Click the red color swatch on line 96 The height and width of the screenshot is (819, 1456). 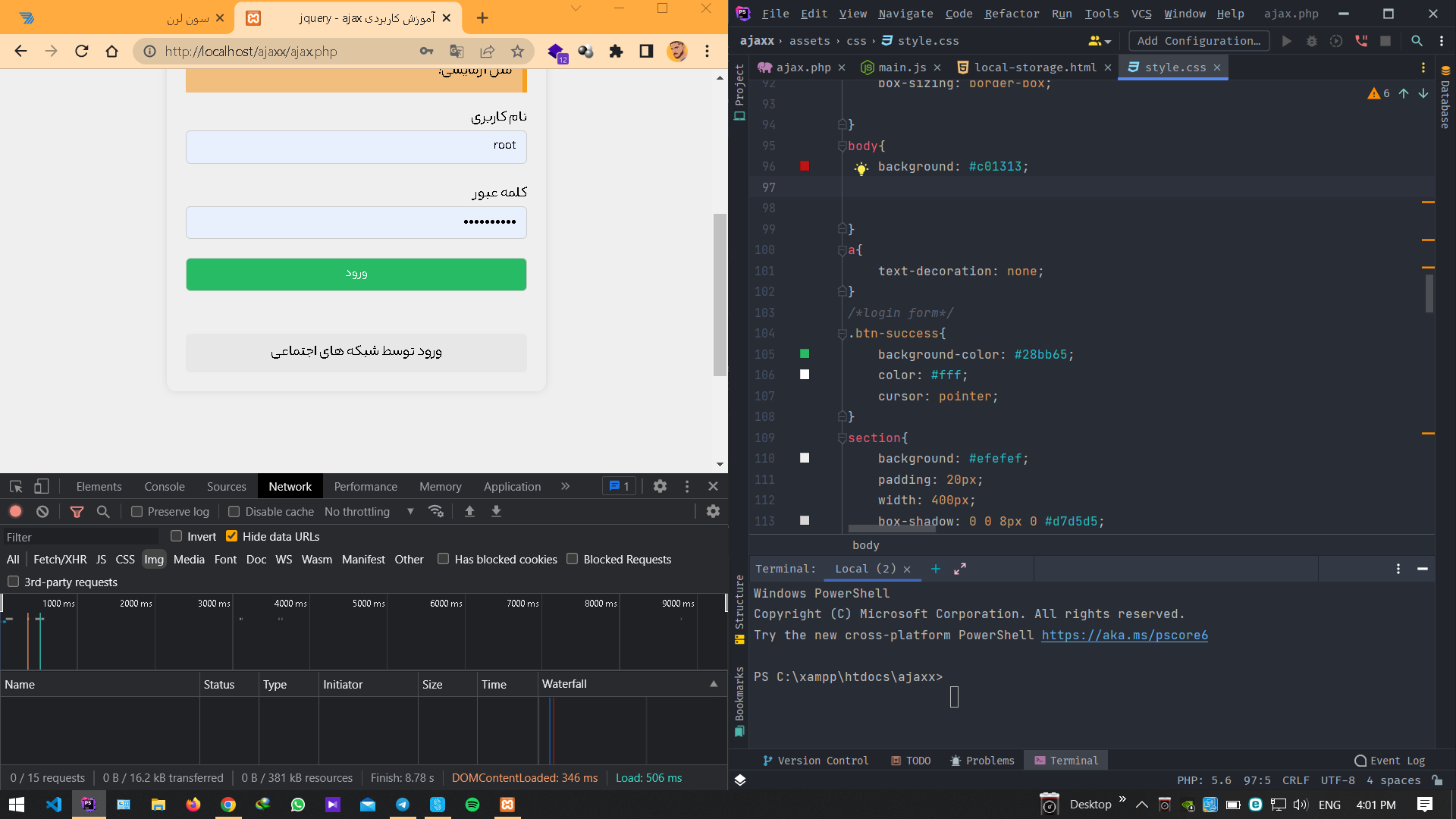point(805,166)
